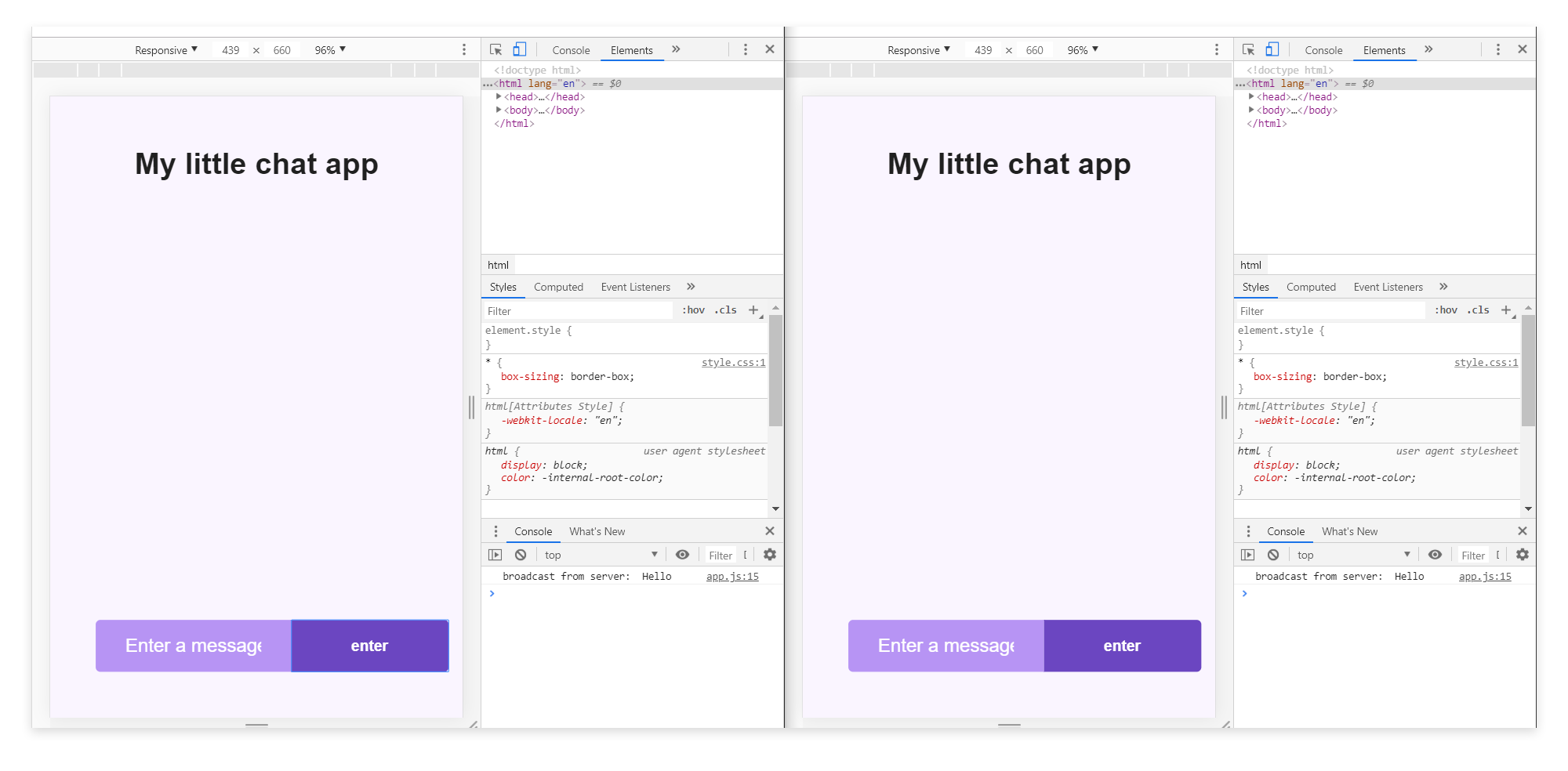Create a live expression with the eye icon

tap(681, 555)
